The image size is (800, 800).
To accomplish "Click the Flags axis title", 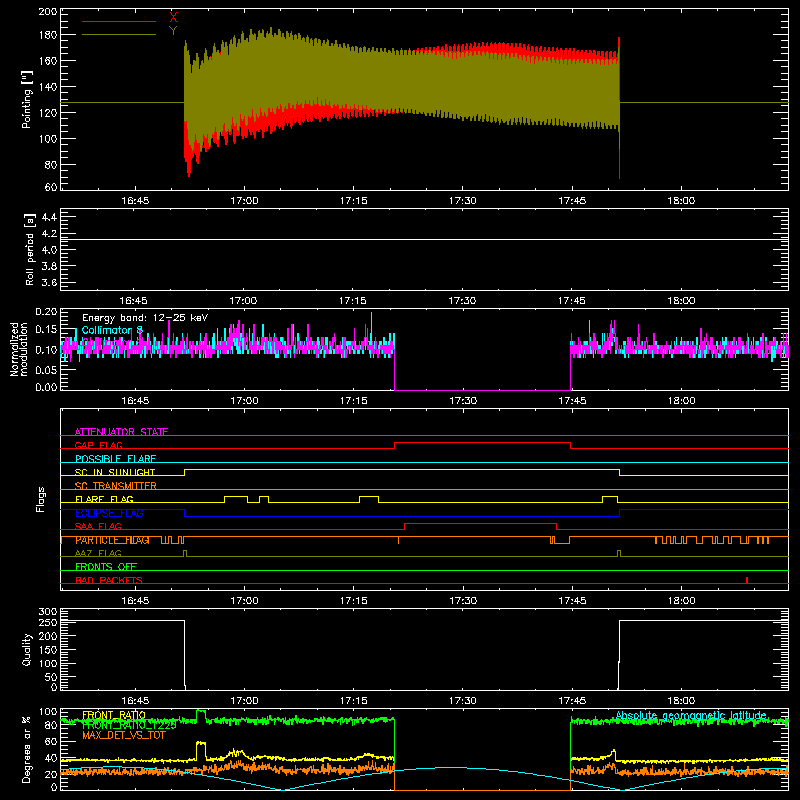I will click(x=40, y=499).
